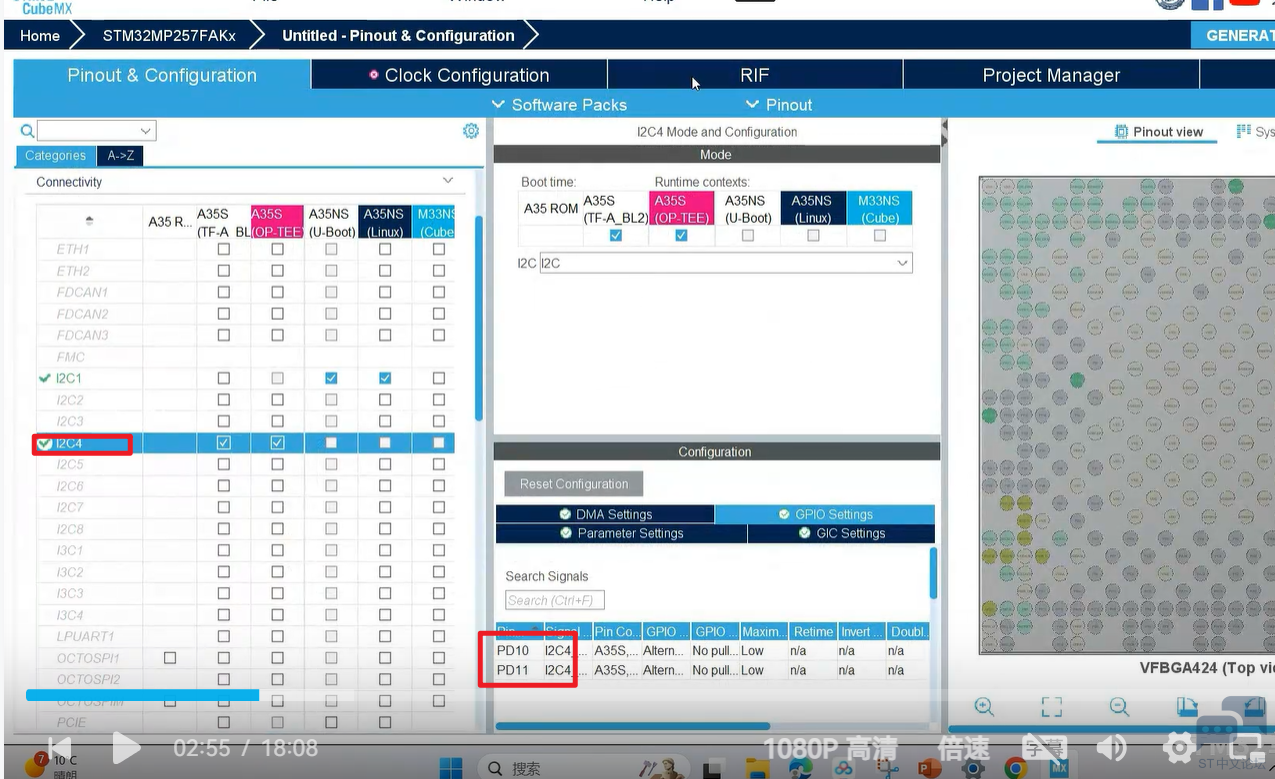Open File Explorer from the taskbar
This screenshot has height=779, width=1275.
(756, 769)
